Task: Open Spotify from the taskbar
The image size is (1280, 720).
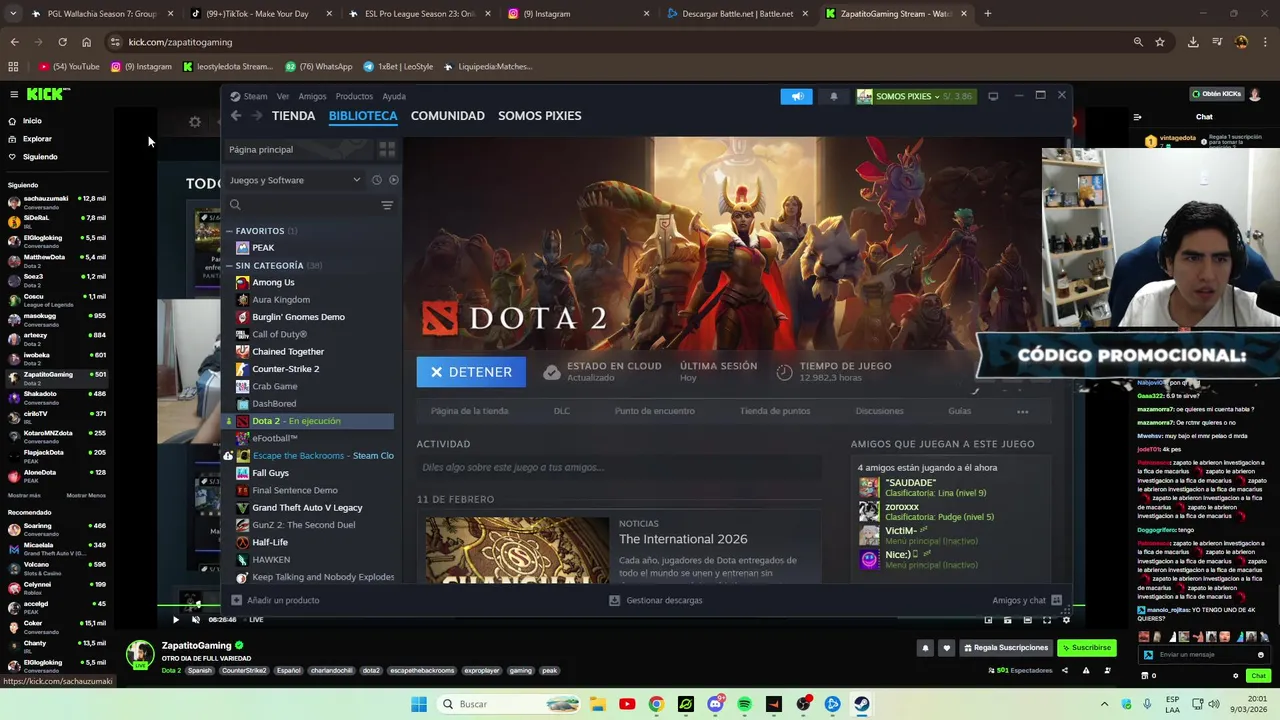Action: [744, 704]
